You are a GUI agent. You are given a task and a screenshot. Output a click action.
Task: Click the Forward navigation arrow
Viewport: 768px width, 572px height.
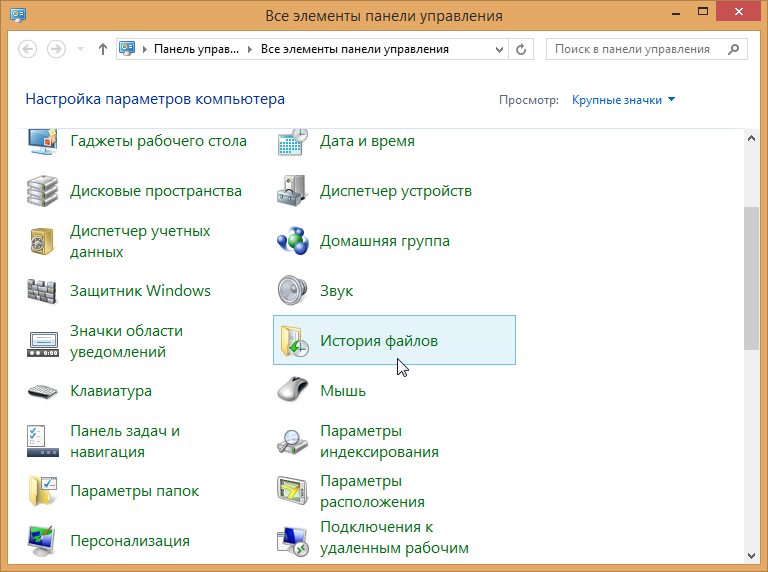(56, 49)
